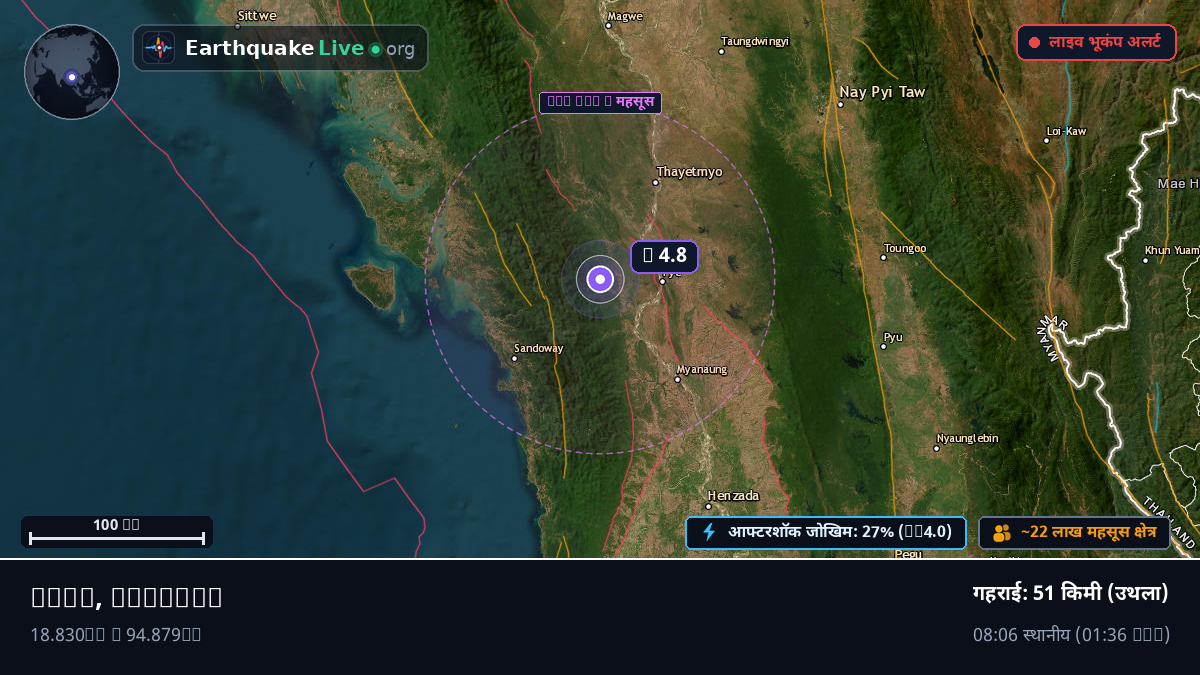Click the green live dot in the logo
The height and width of the screenshot is (675, 1200).
375,49
